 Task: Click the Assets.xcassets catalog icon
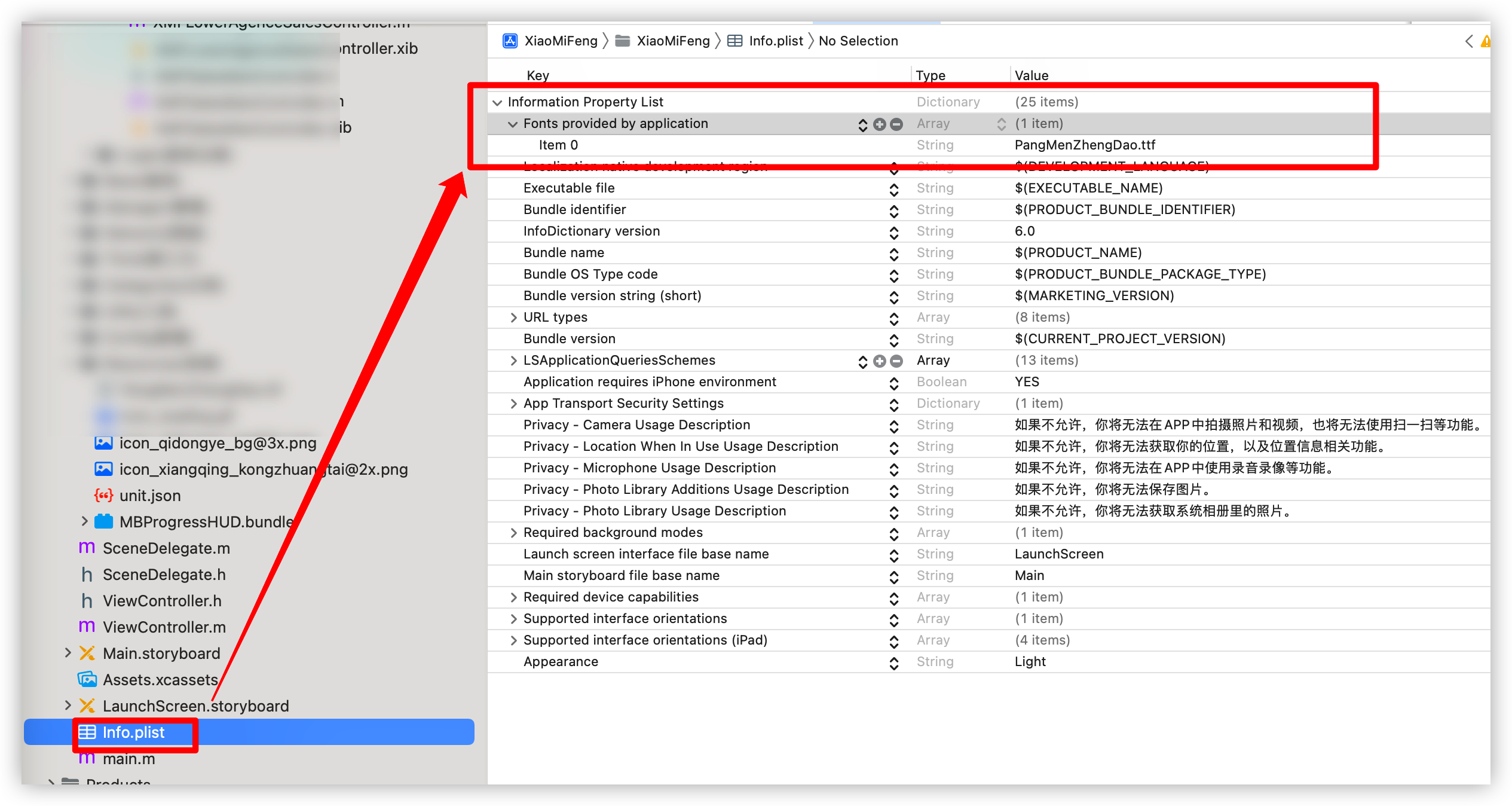(x=87, y=679)
